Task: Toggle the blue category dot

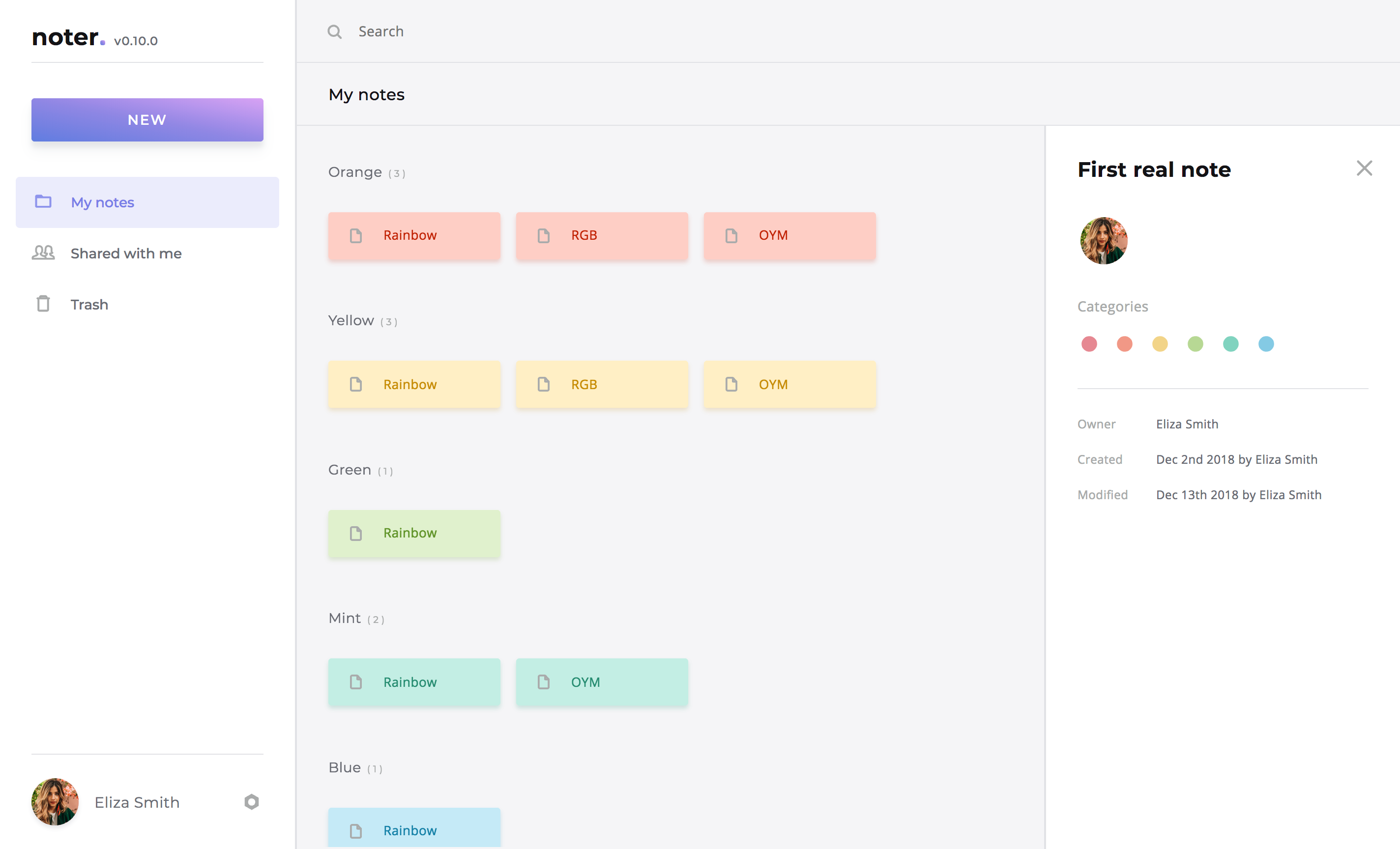Action: [1266, 344]
